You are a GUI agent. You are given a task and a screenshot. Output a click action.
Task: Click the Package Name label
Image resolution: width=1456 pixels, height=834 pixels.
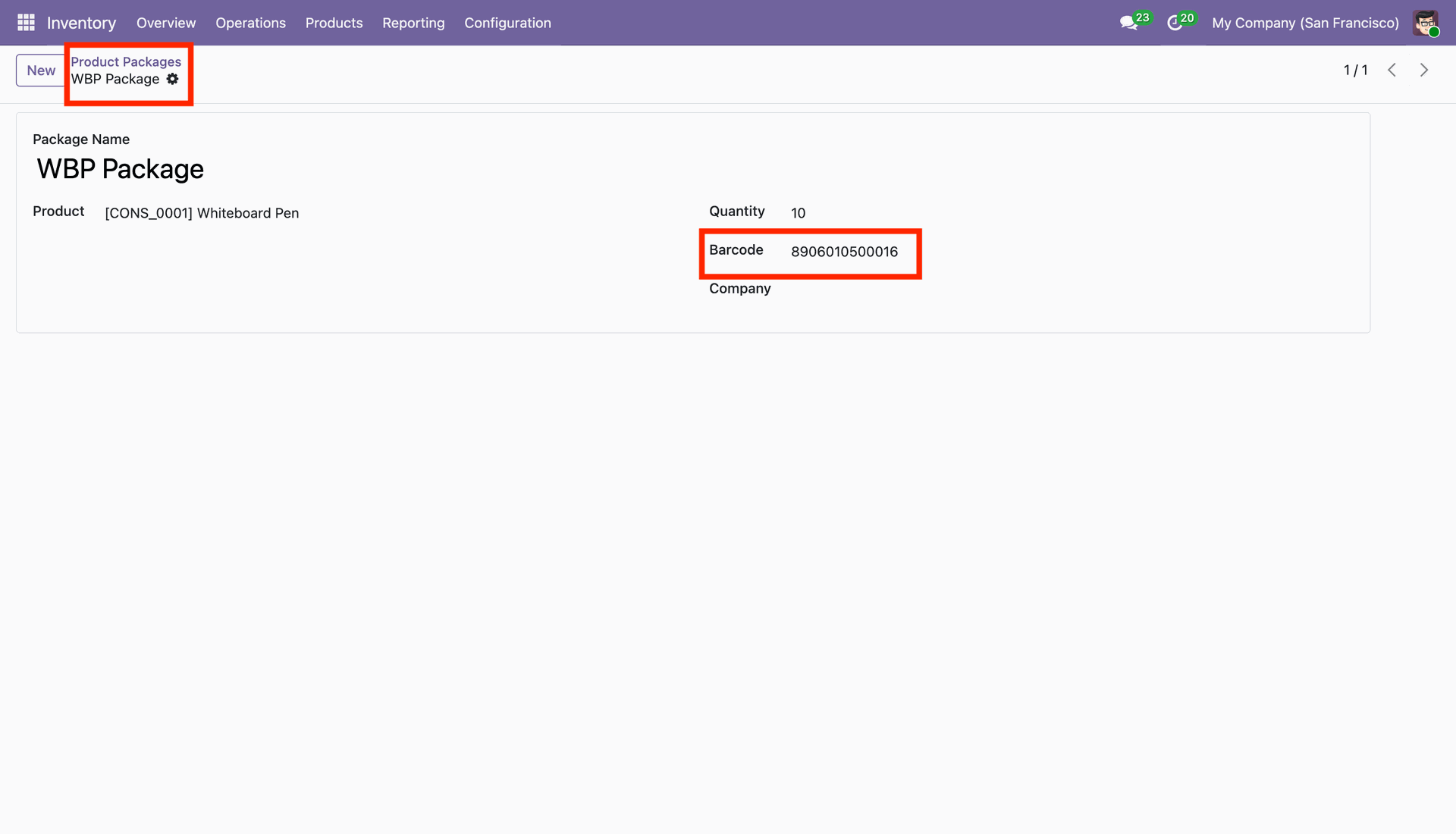pyautogui.click(x=81, y=140)
